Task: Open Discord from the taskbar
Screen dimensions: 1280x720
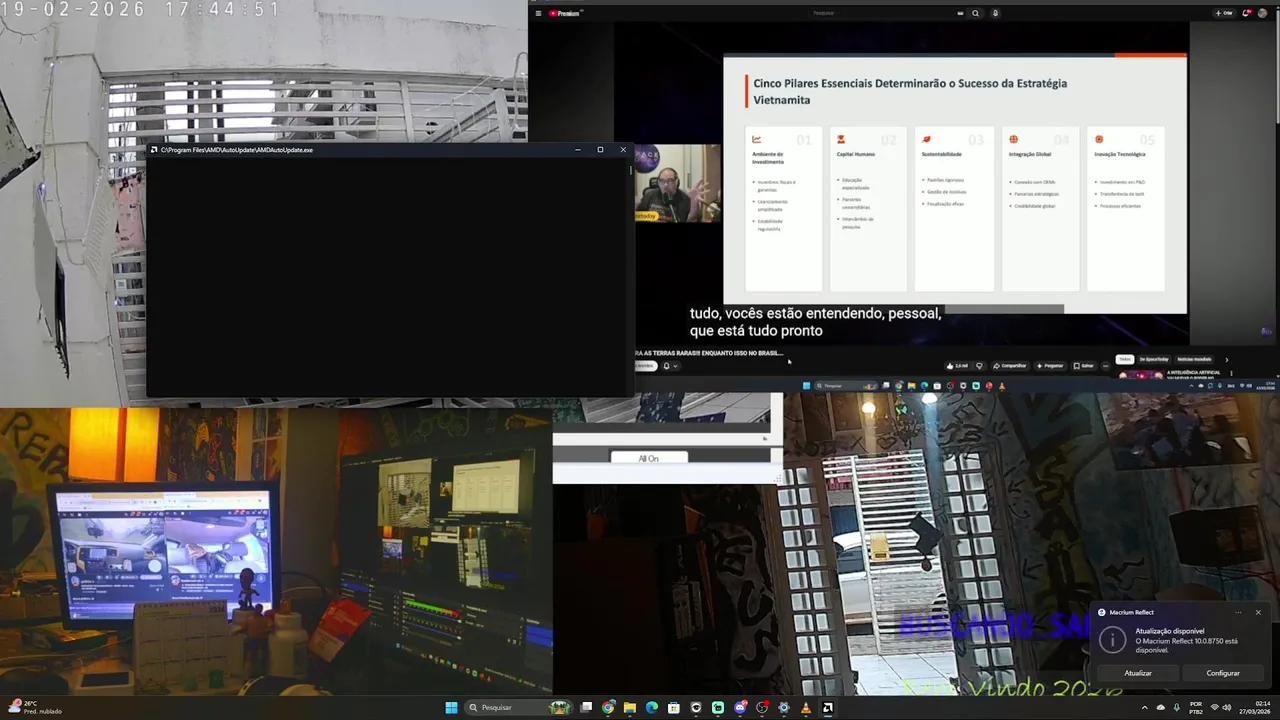Action: coord(740,708)
